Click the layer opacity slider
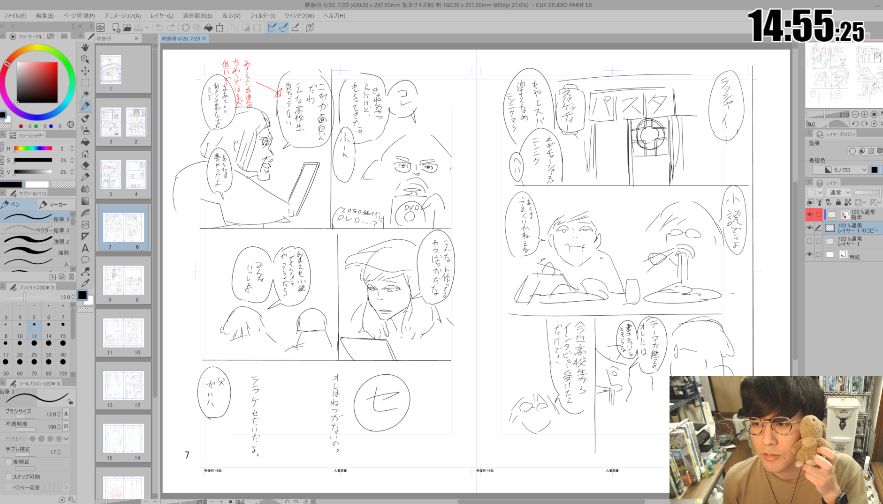The height and width of the screenshot is (504, 883). pyautogui.click(x=867, y=193)
